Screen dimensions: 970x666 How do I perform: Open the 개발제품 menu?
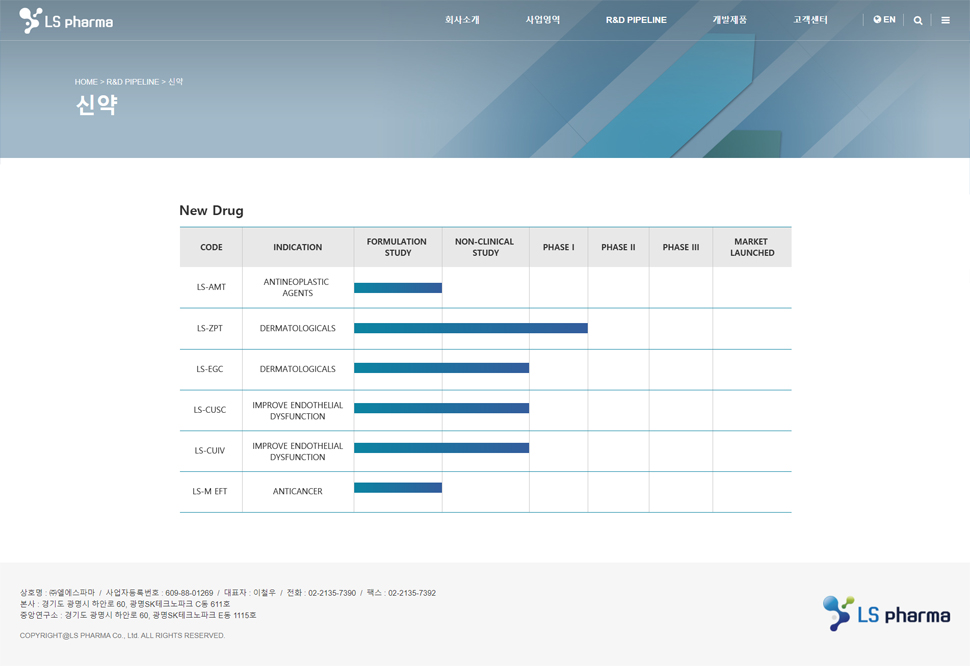point(729,20)
